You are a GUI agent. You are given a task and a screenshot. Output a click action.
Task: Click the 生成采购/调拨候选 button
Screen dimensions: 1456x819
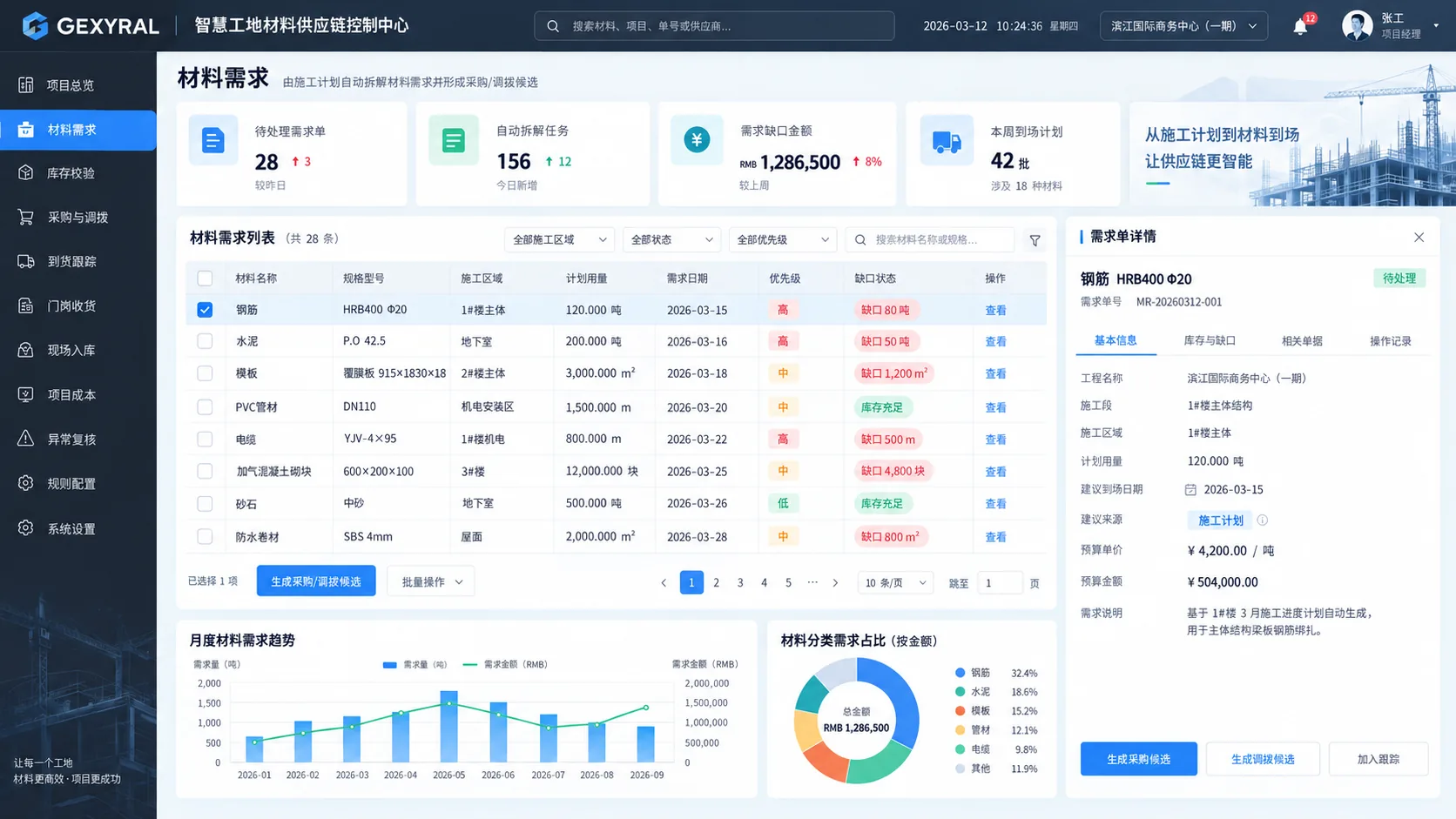point(316,581)
